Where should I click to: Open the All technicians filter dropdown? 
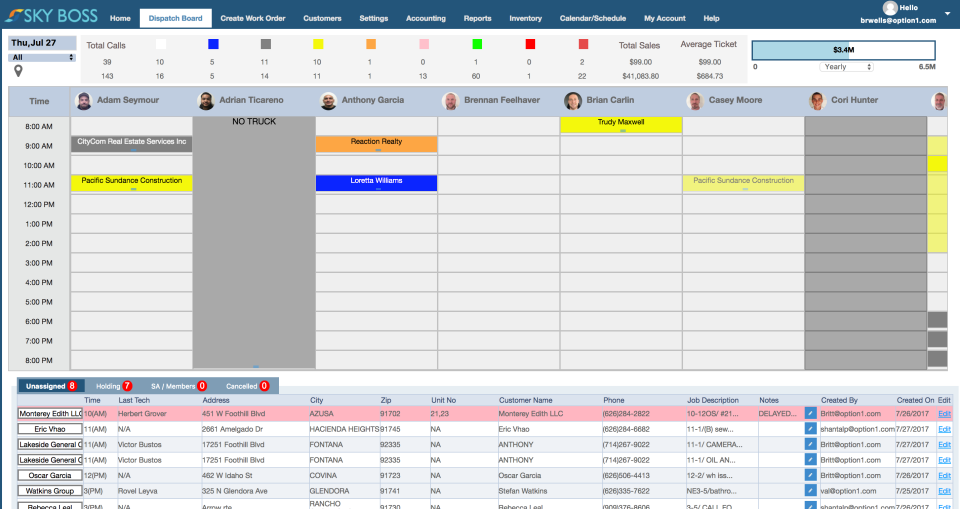click(x=42, y=58)
